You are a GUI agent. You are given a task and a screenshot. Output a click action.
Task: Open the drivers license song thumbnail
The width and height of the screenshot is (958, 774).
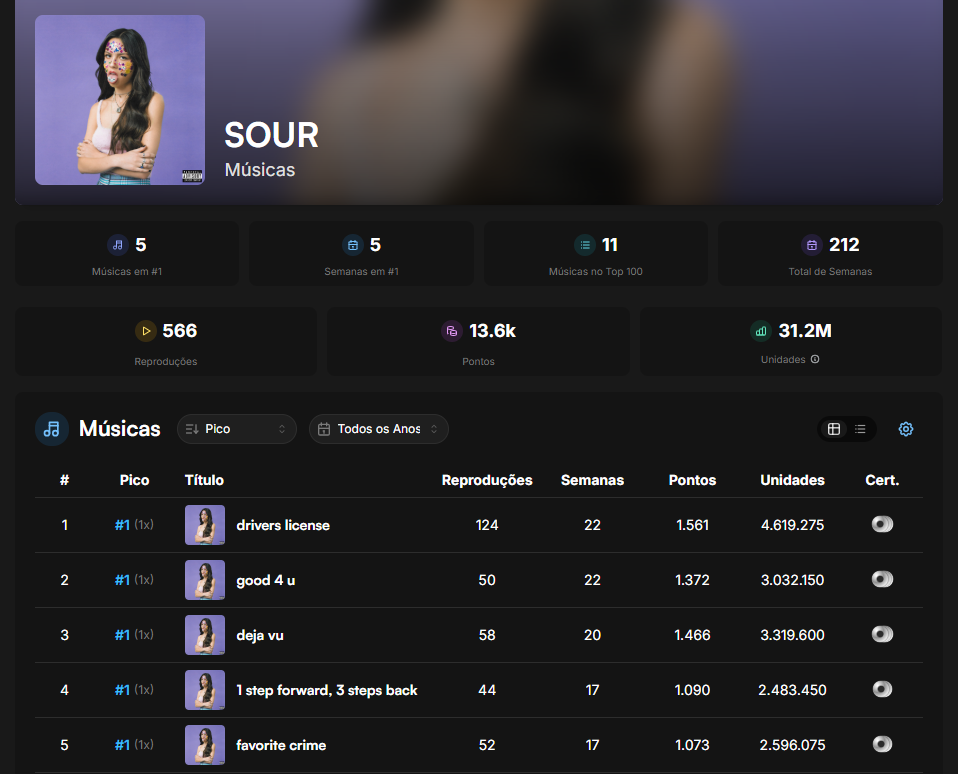coord(205,525)
